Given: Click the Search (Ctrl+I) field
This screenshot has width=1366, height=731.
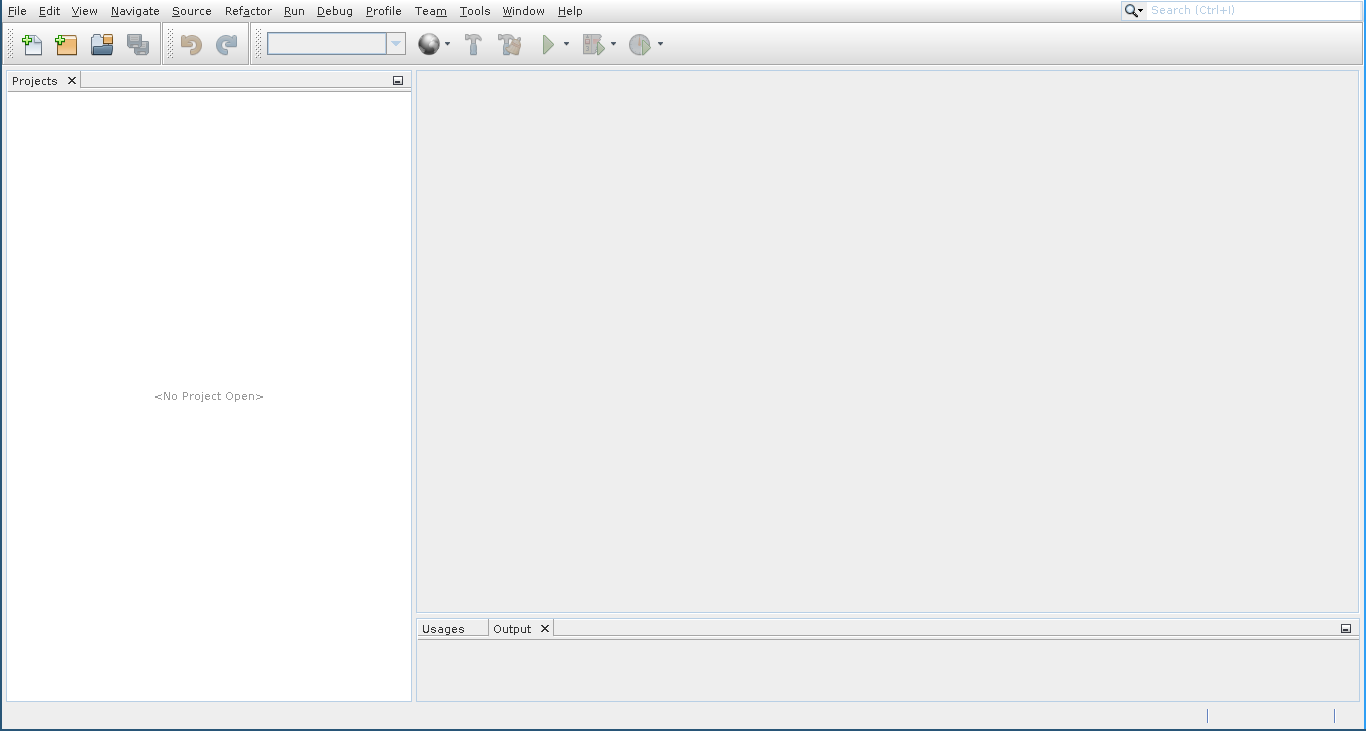Looking at the screenshot, I should tap(1253, 10).
